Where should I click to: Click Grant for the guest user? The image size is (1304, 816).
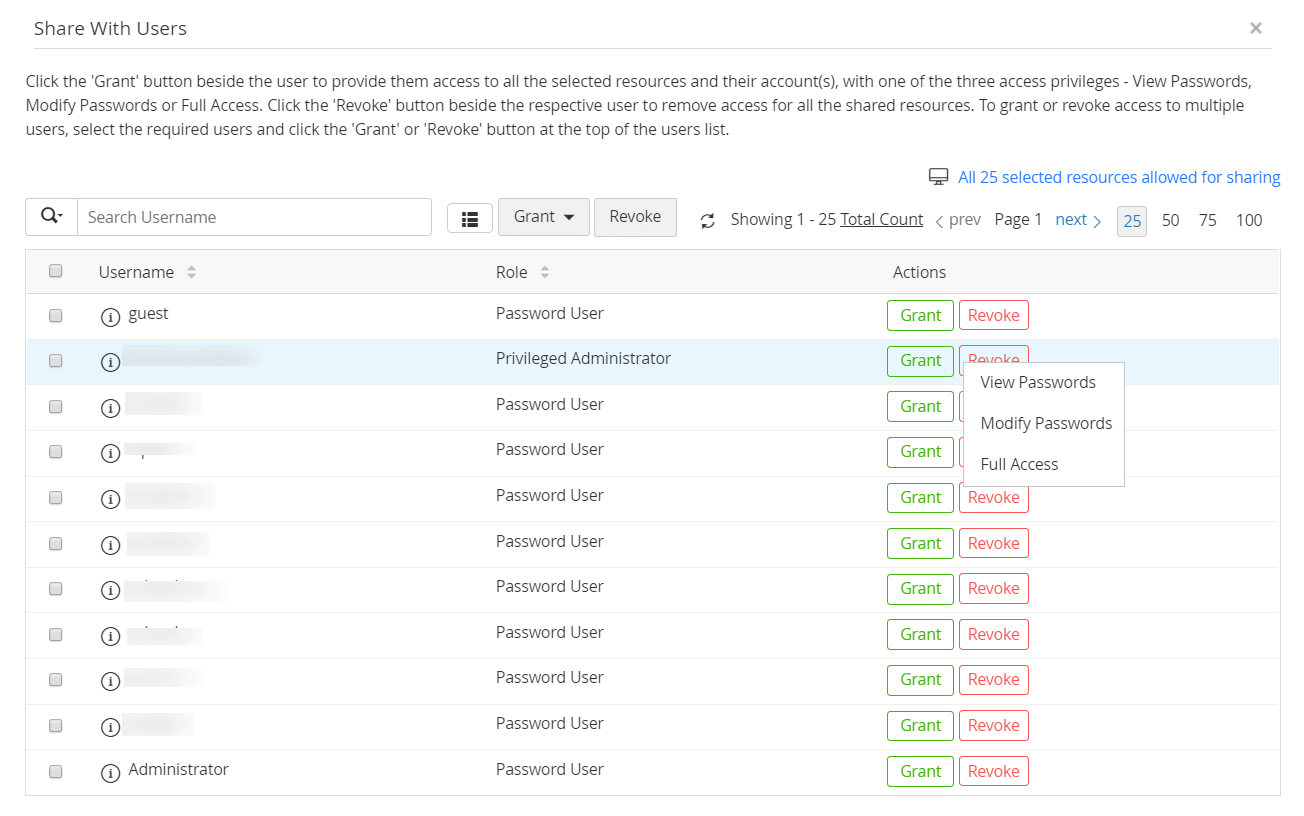920,315
